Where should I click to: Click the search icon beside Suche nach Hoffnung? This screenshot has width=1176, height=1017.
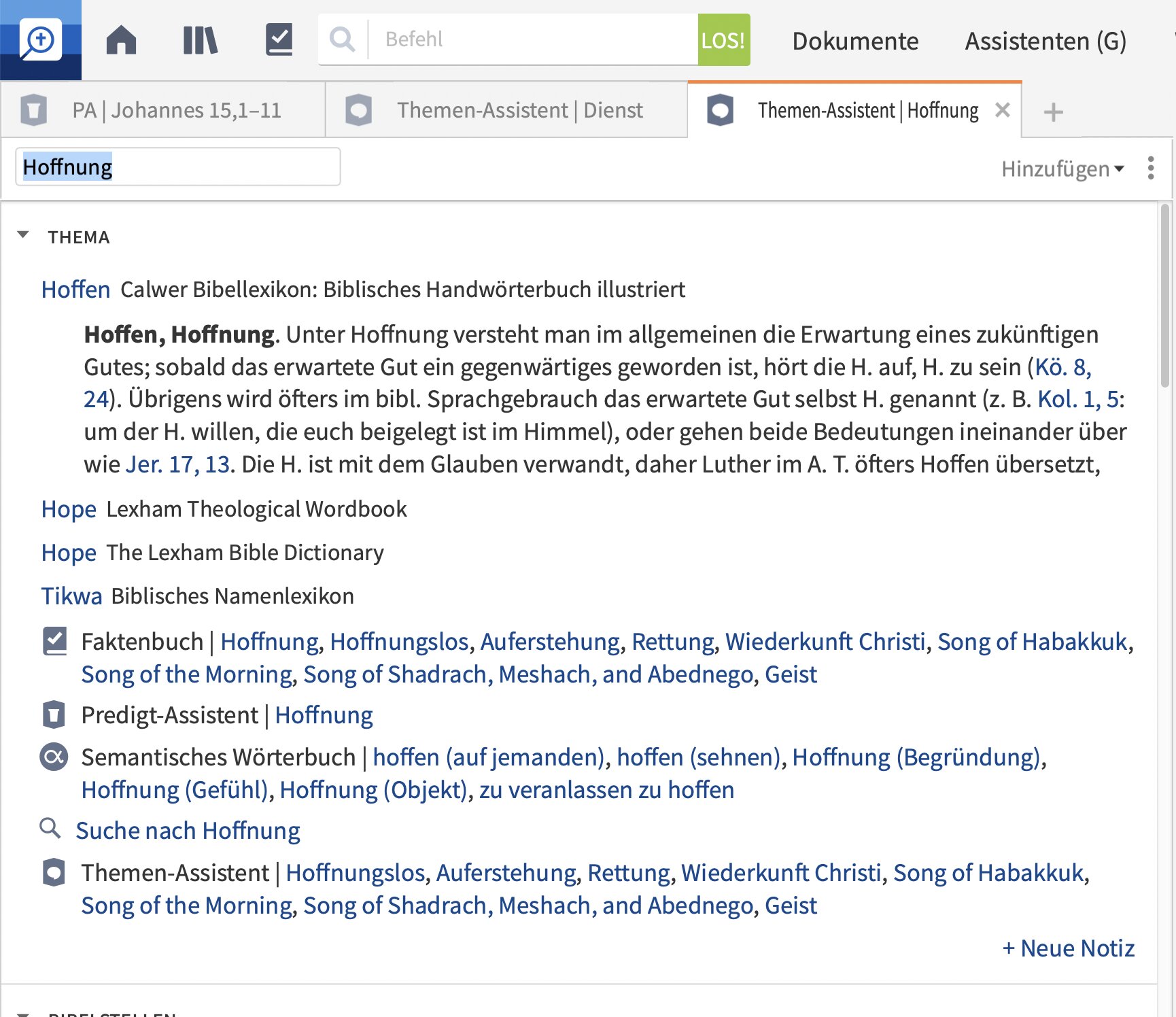[50, 828]
